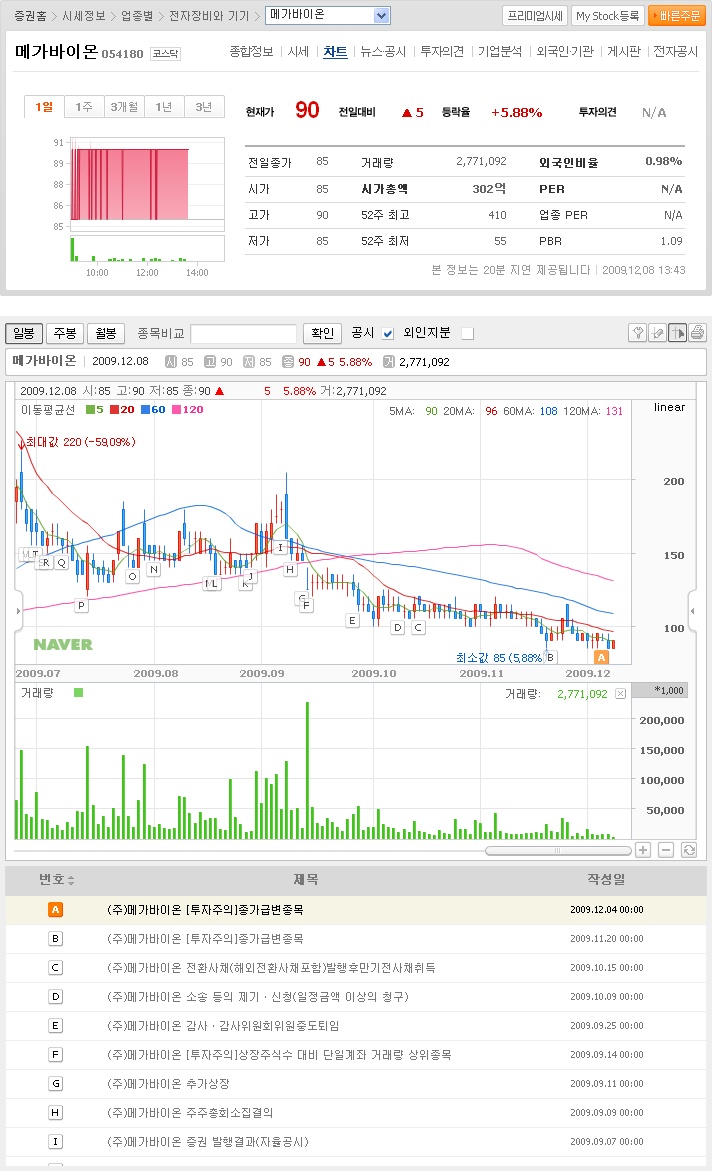The width and height of the screenshot is (712, 1171).
Task: Click the E icon in list row
Action: coord(55,1025)
